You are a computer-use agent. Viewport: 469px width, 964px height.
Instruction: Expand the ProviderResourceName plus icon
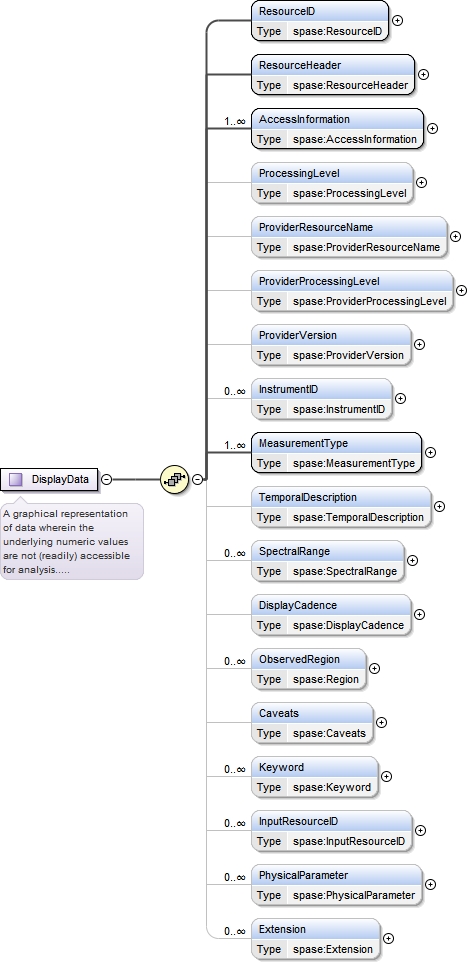point(455,236)
